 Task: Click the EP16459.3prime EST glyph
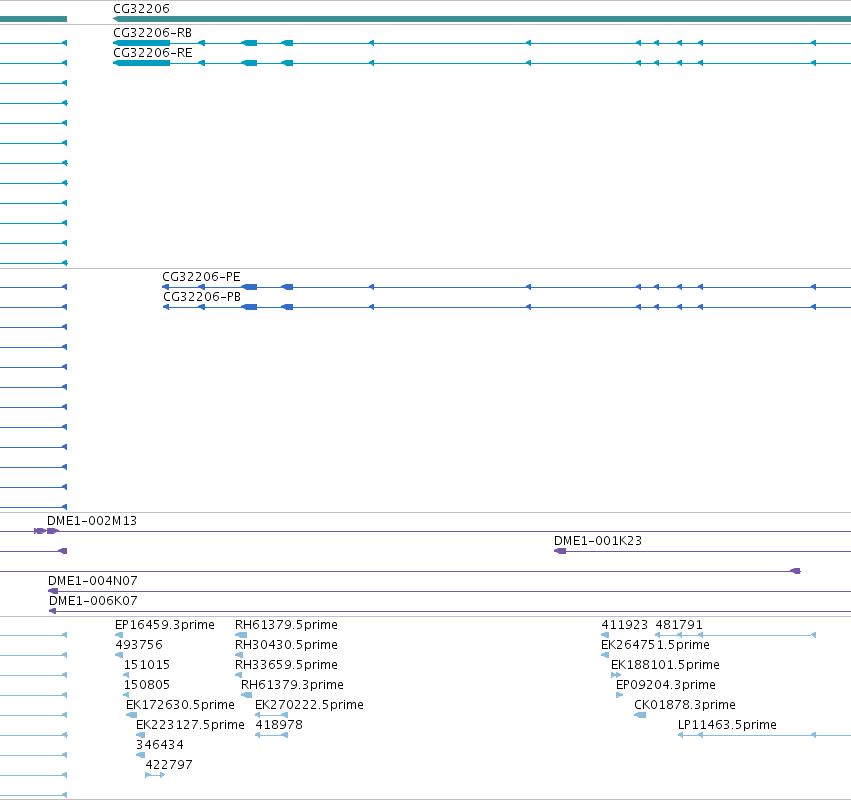pos(119,635)
